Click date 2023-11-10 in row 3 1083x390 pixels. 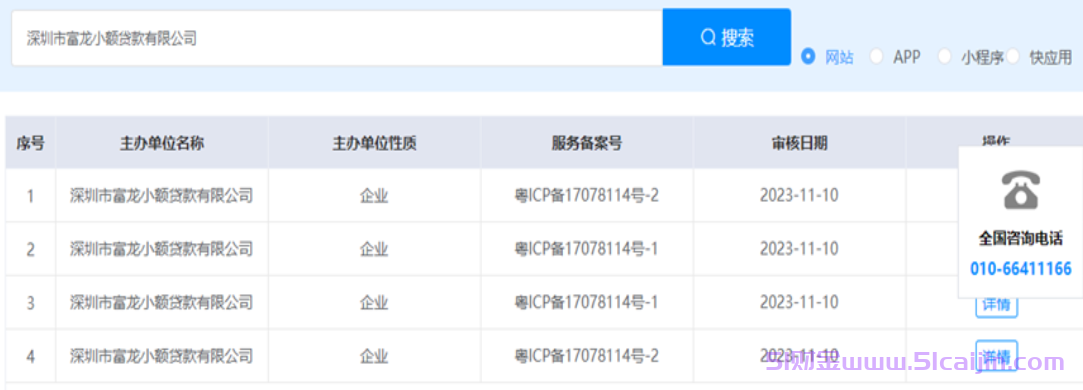(x=799, y=302)
